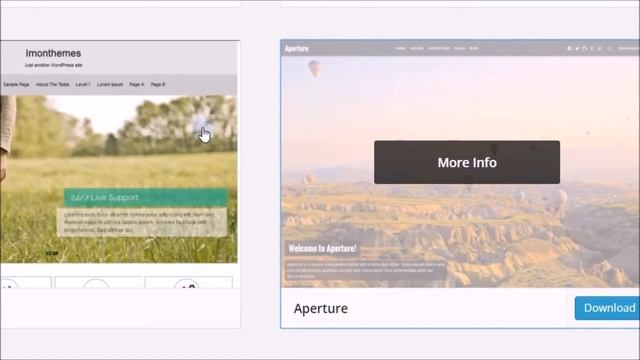This screenshot has width=640, height=360.
Task: Open More Info for the Aperture theme
Action: (x=467, y=162)
